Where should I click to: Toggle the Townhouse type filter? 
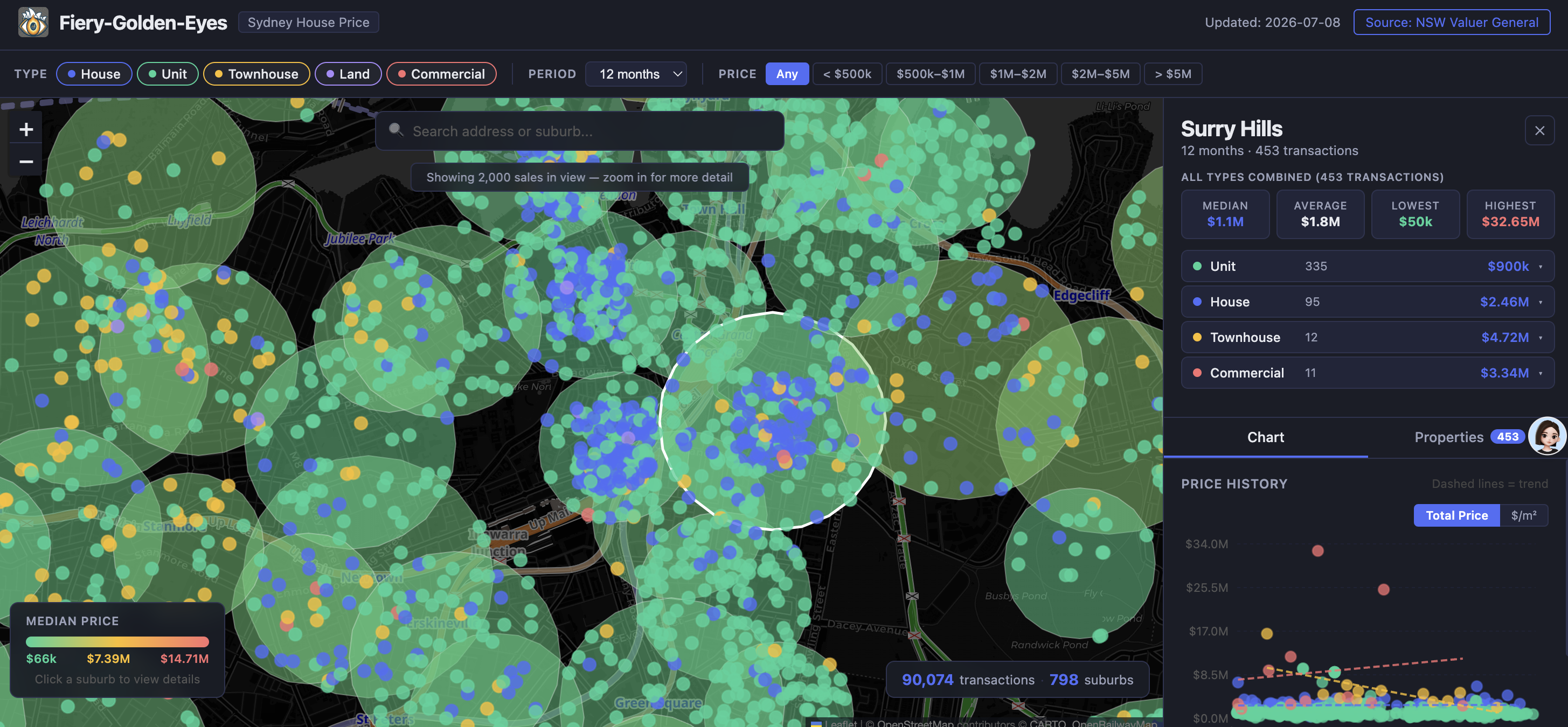[x=256, y=74]
